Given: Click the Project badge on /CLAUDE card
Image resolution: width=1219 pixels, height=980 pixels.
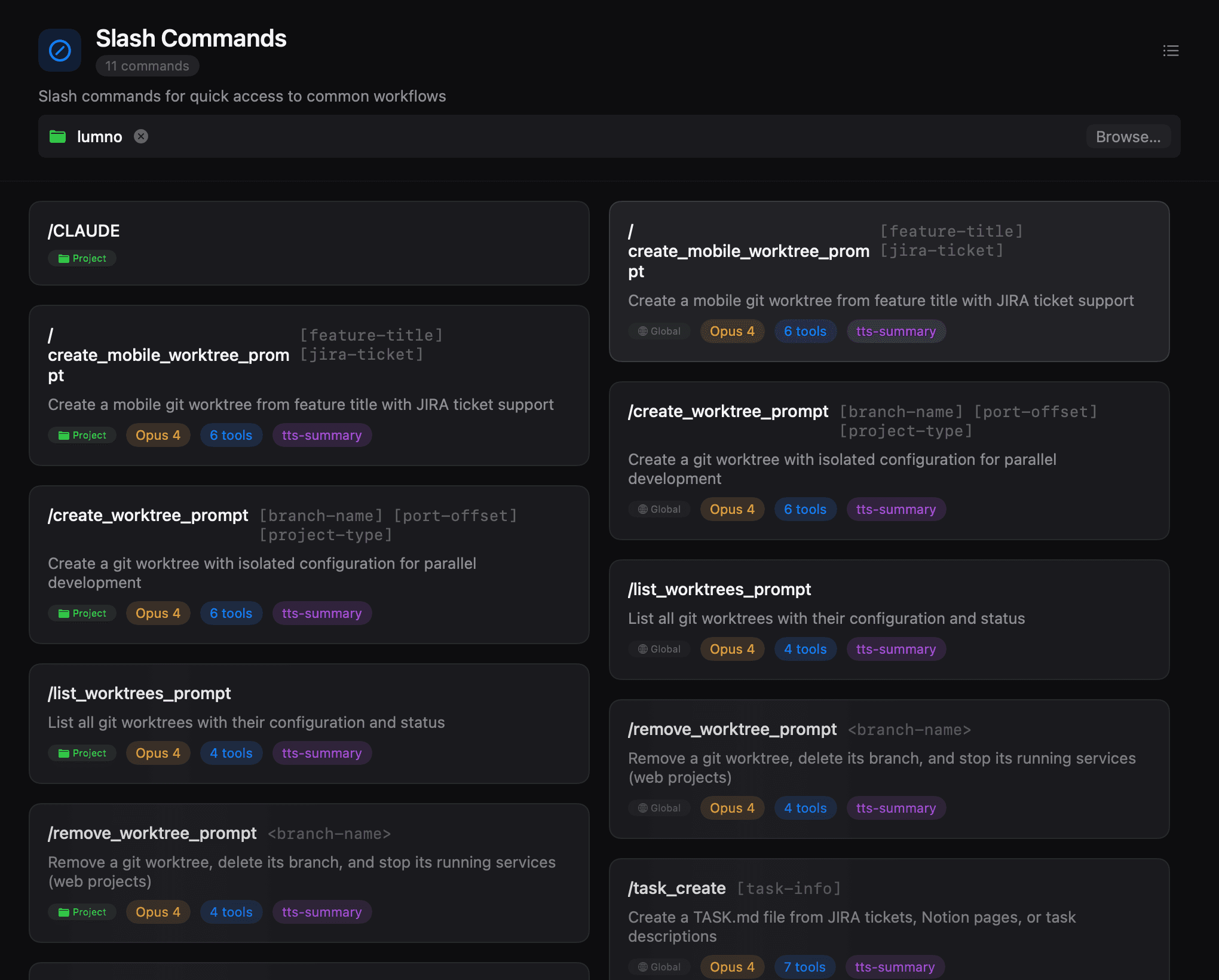Looking at the screenshot, I should point(82,258).
